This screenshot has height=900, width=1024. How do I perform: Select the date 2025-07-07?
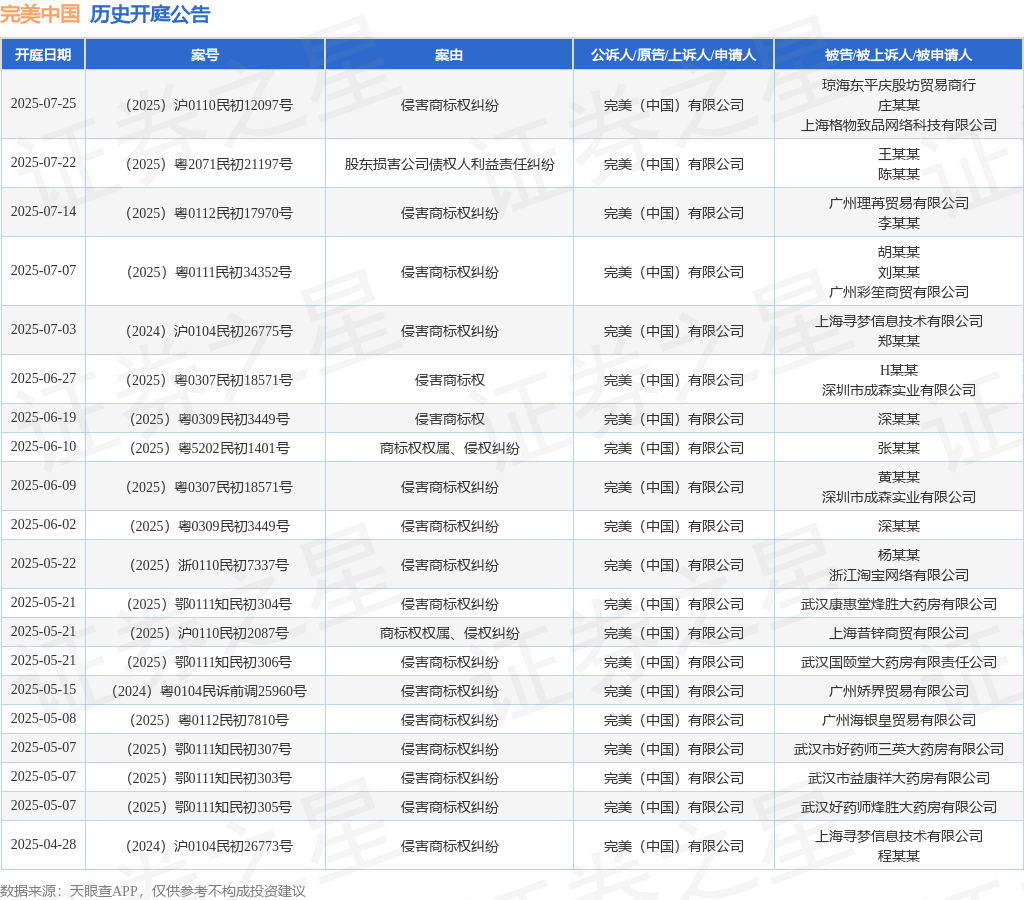[x=43, y=270]
